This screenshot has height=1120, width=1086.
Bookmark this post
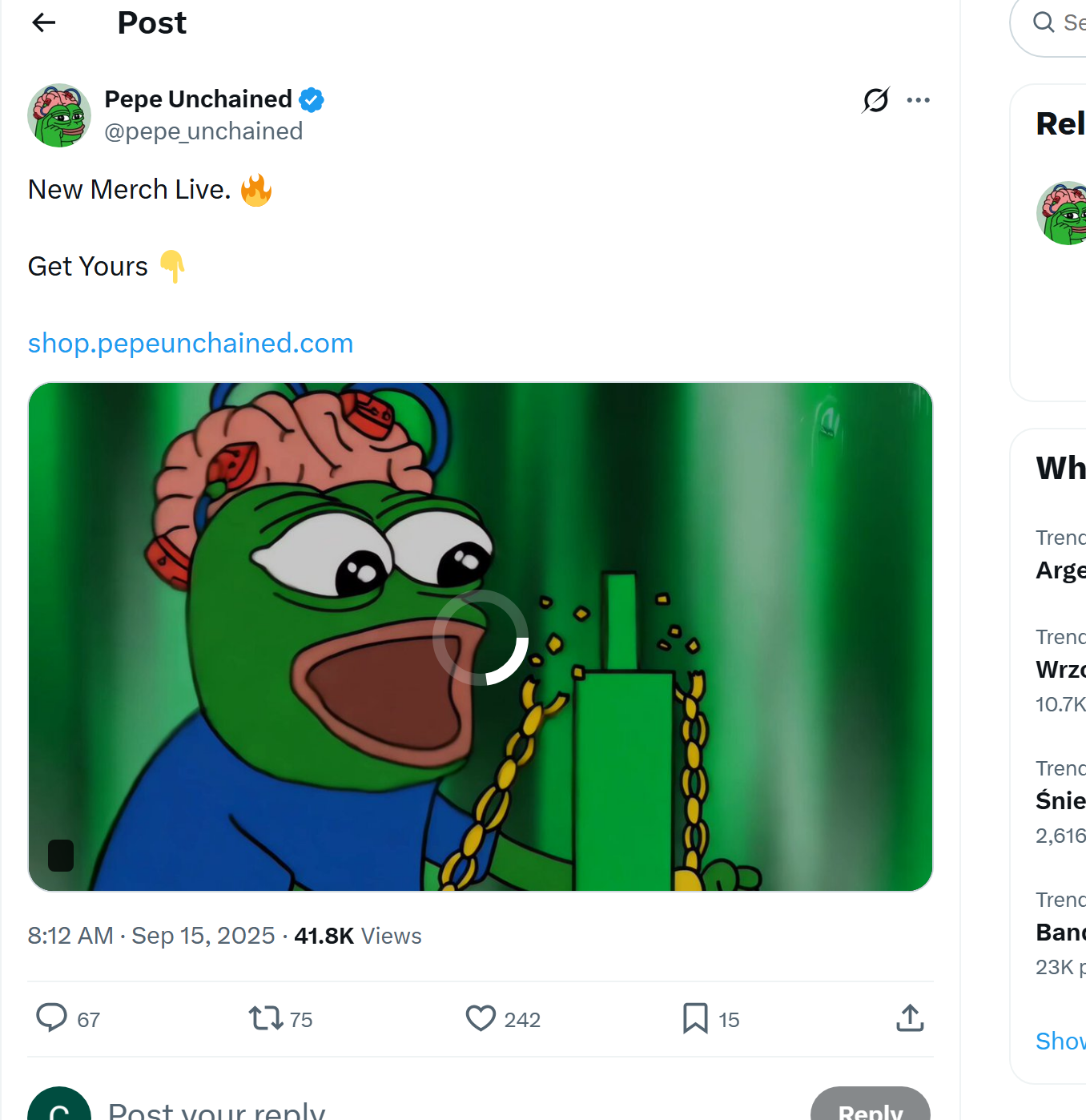tap(695, 1018)
